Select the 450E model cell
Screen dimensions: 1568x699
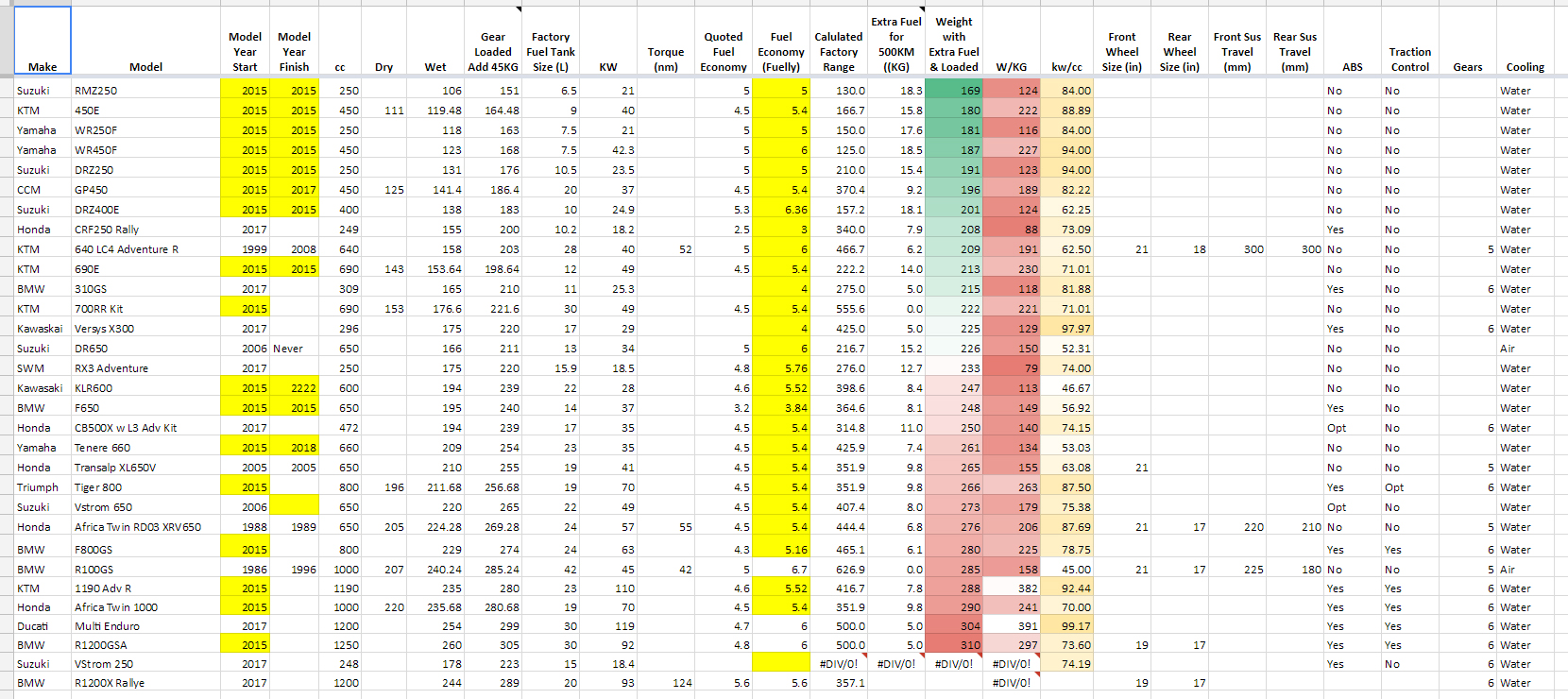145,111
